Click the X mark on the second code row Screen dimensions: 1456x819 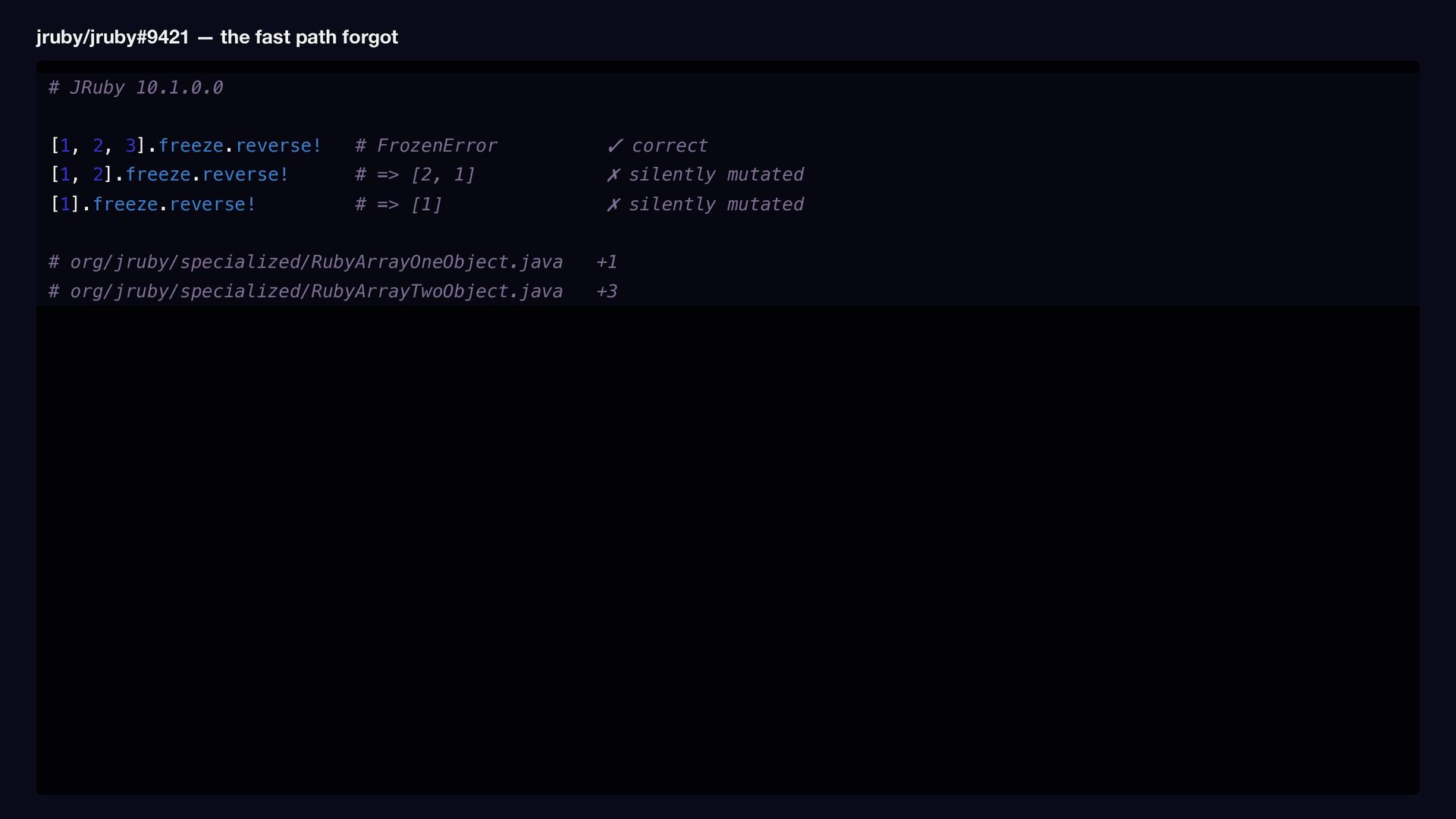point(613,175)
